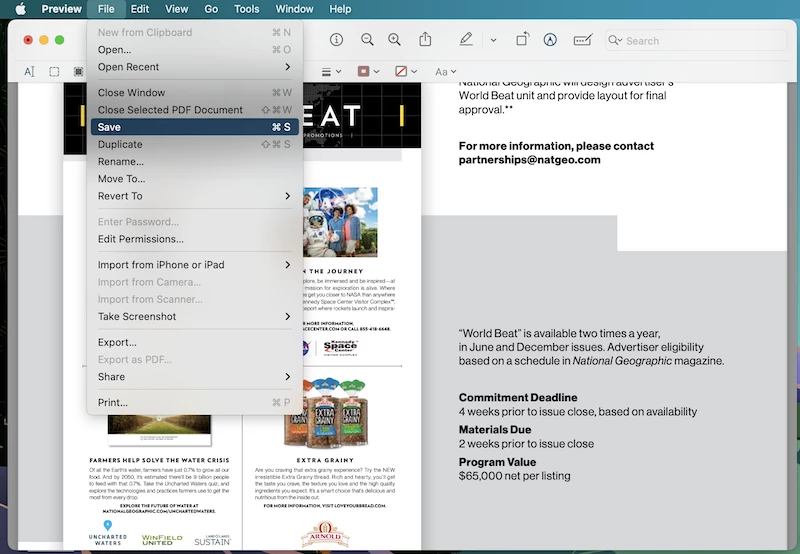Open the Share toolbar icon
This screenshot has width=800, height=554.
[x=425, y=39]
